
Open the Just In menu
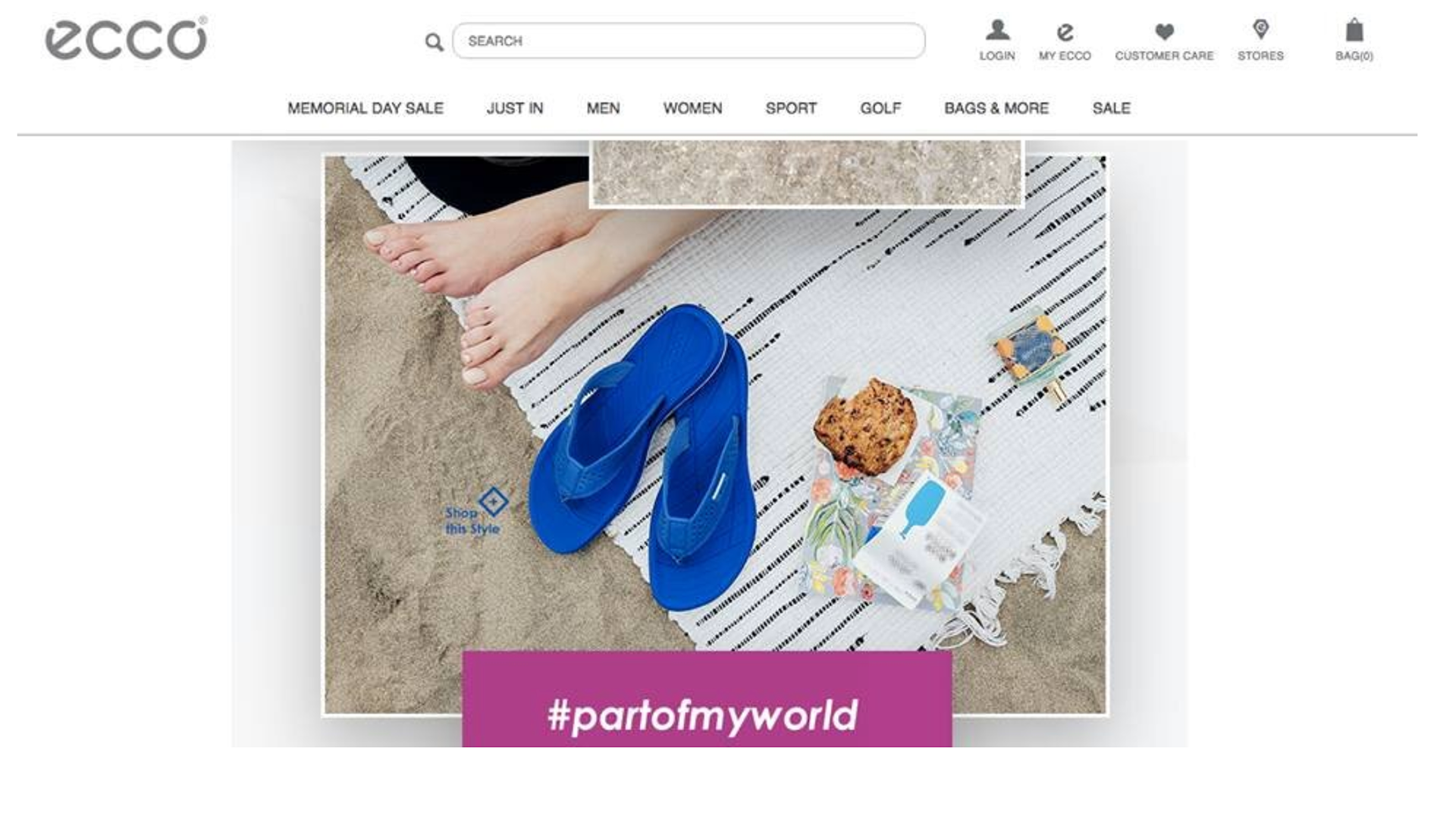coord(515,108)
